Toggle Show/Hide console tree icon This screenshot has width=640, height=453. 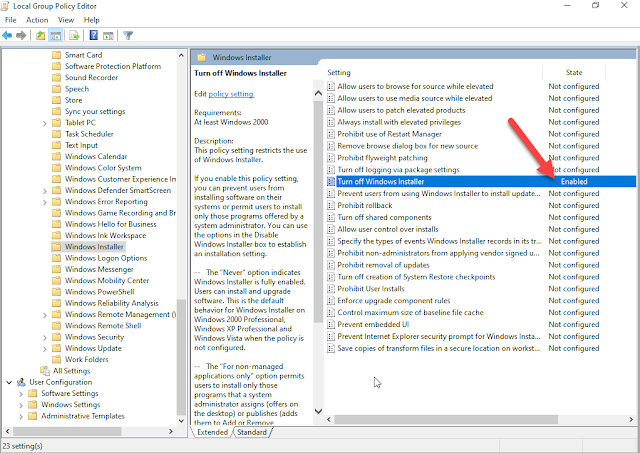[55, 36]
